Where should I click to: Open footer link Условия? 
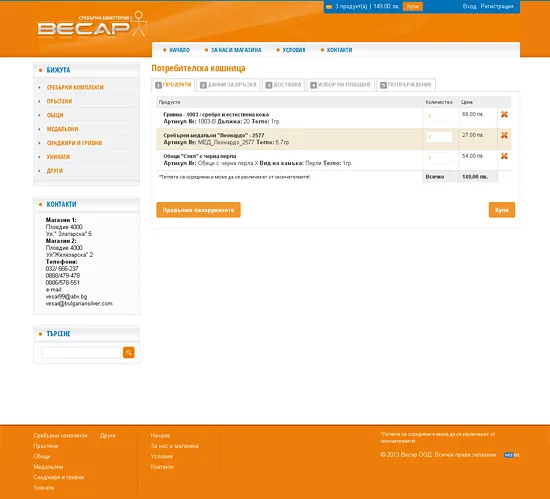point(161,457)
